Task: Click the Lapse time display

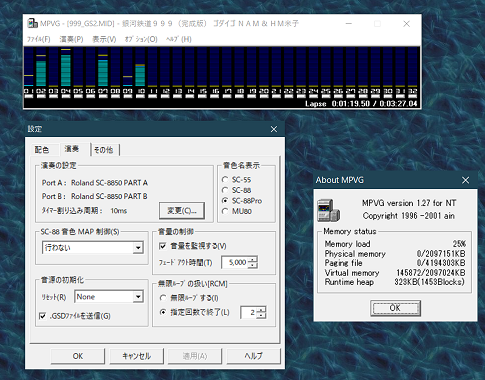Action: point(361,104)
